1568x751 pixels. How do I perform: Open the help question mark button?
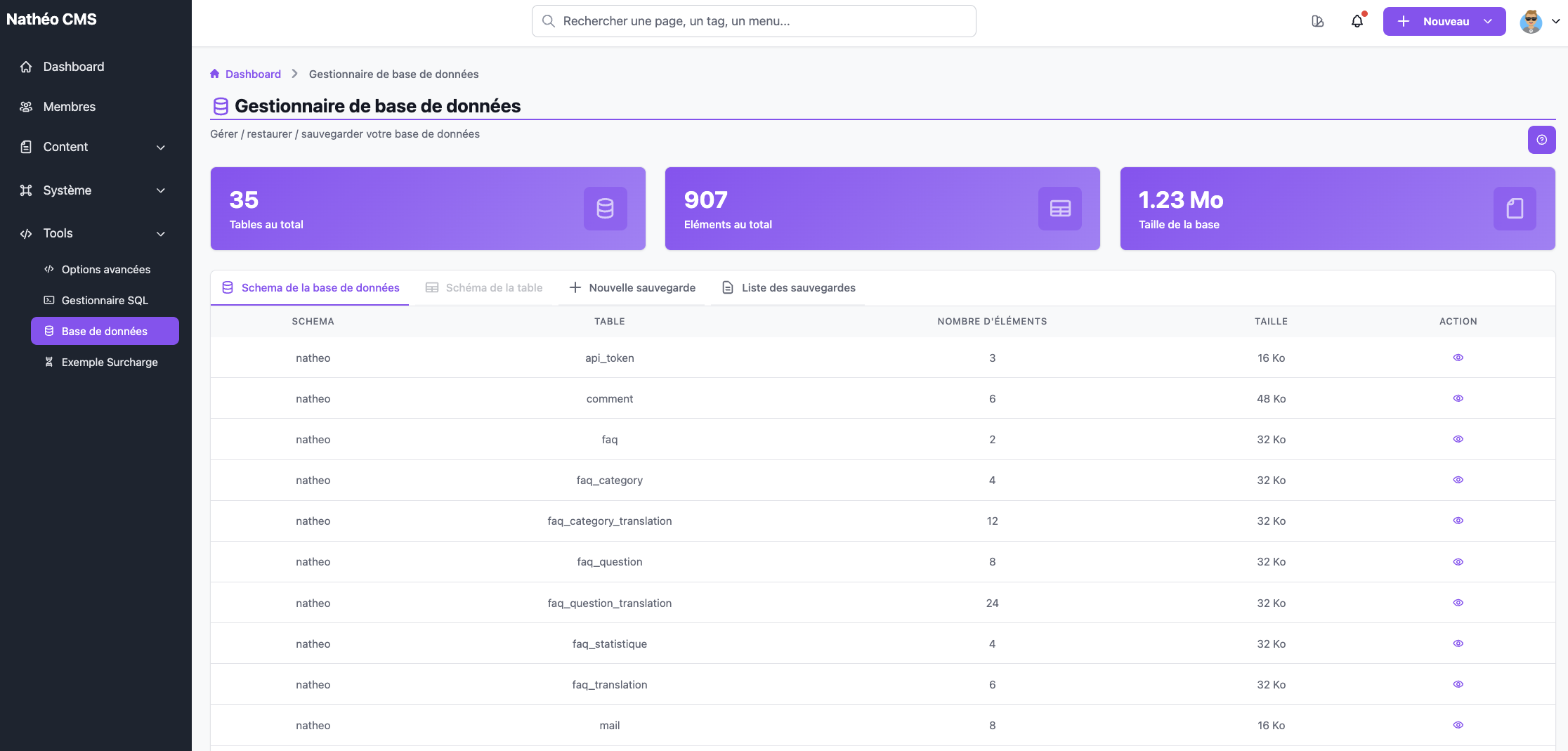coord(1541,140)
